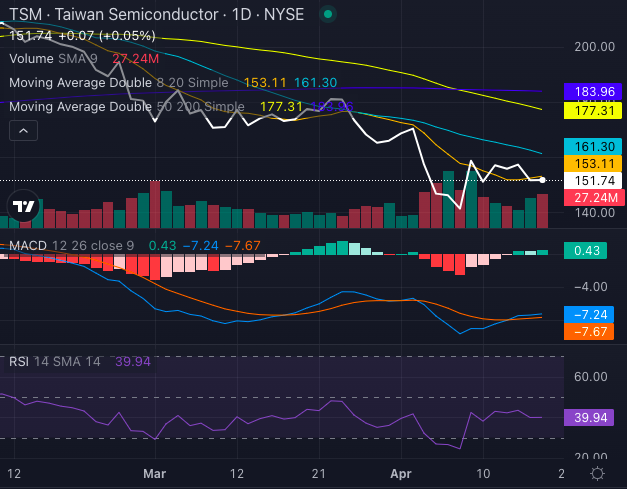Select Moving Average Double 8 20 legend

(x=122, y=83)
